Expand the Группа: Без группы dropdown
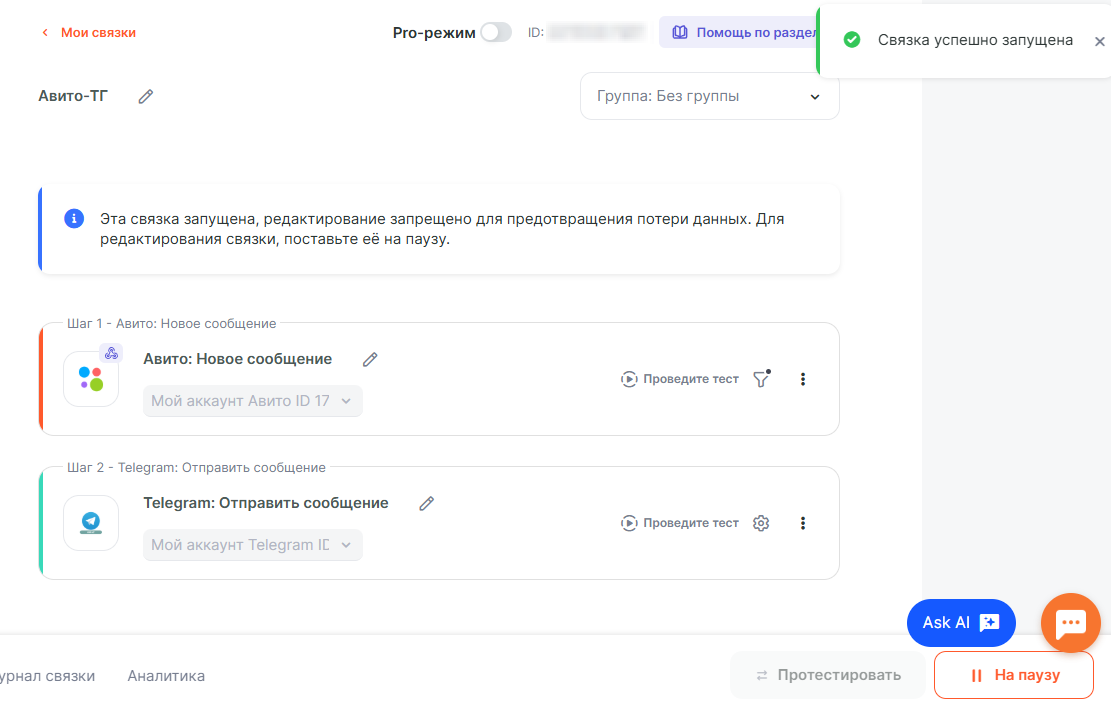 point(709,97)
